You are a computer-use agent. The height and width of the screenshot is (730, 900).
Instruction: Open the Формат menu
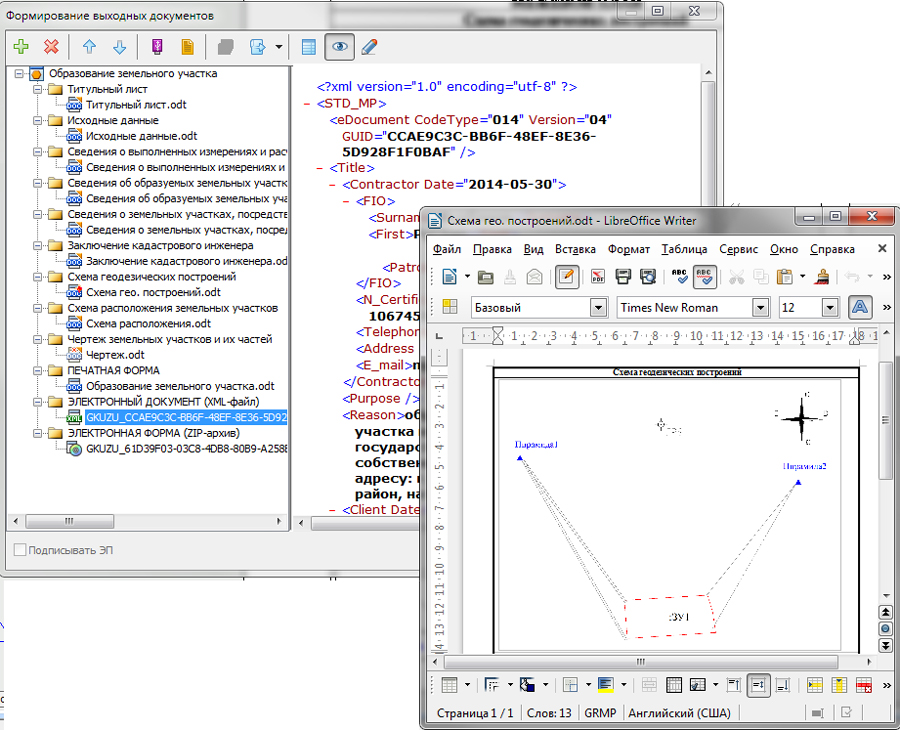(629, 249)
